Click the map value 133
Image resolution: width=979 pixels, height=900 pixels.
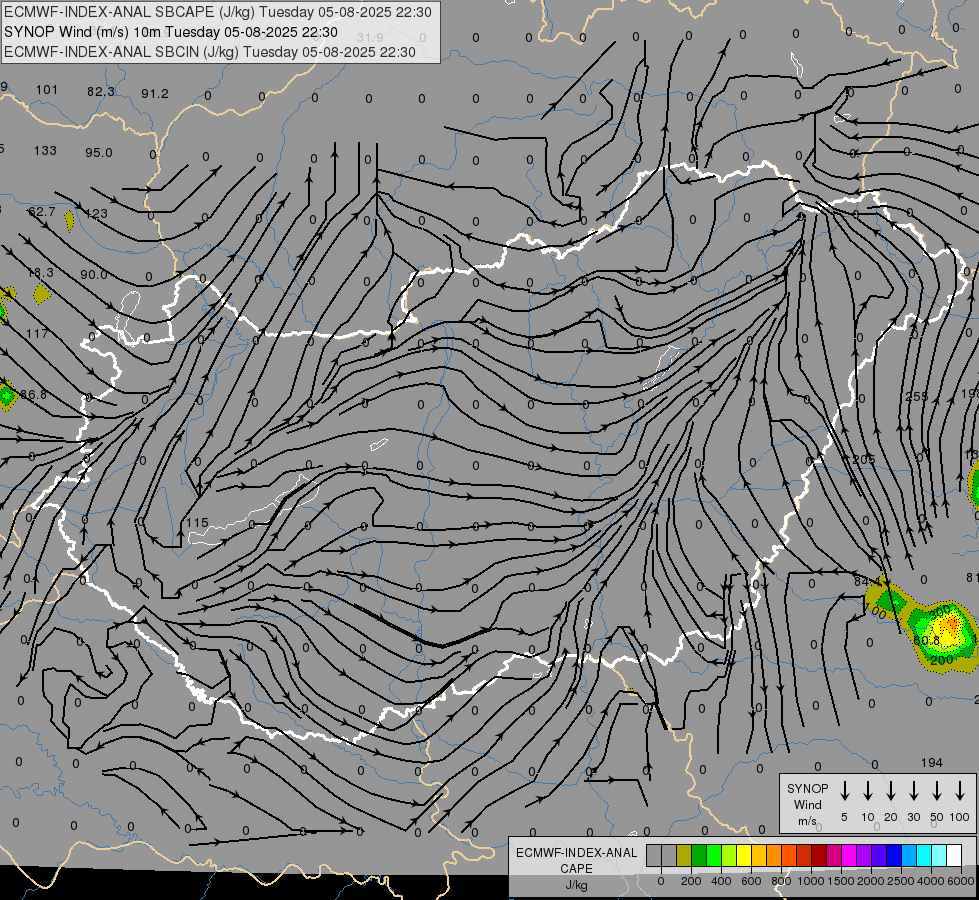tap(45, 151)
